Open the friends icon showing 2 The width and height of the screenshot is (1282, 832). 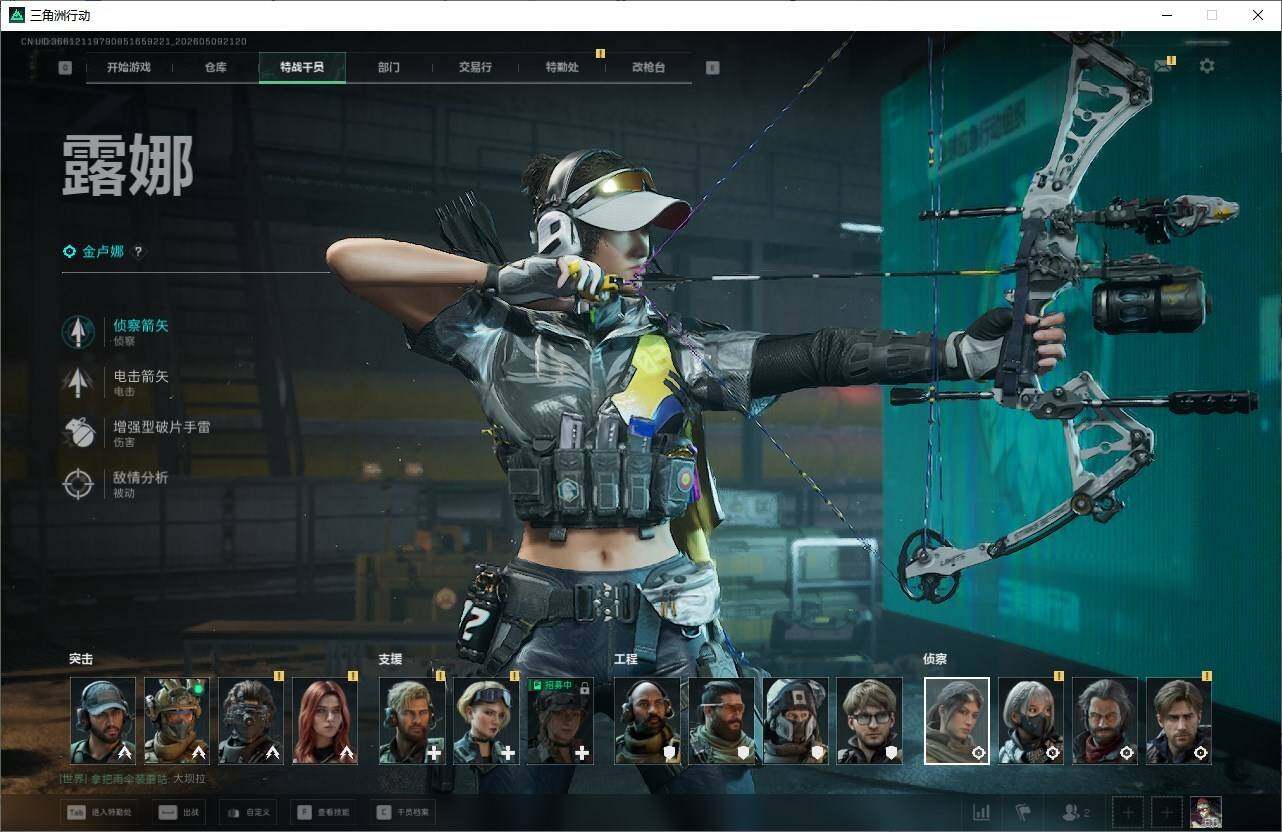[1076, 812]
